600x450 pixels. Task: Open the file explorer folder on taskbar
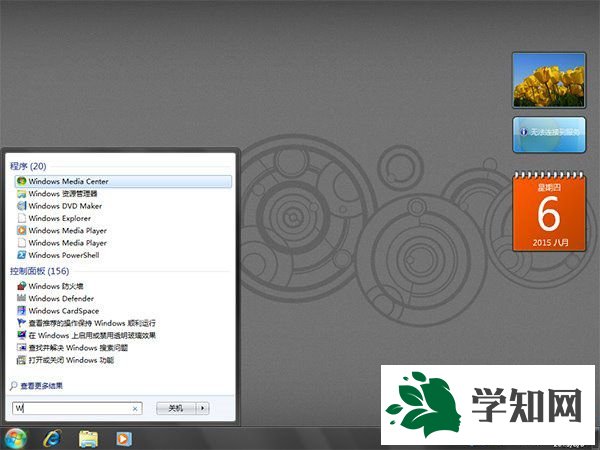[88, 439]
